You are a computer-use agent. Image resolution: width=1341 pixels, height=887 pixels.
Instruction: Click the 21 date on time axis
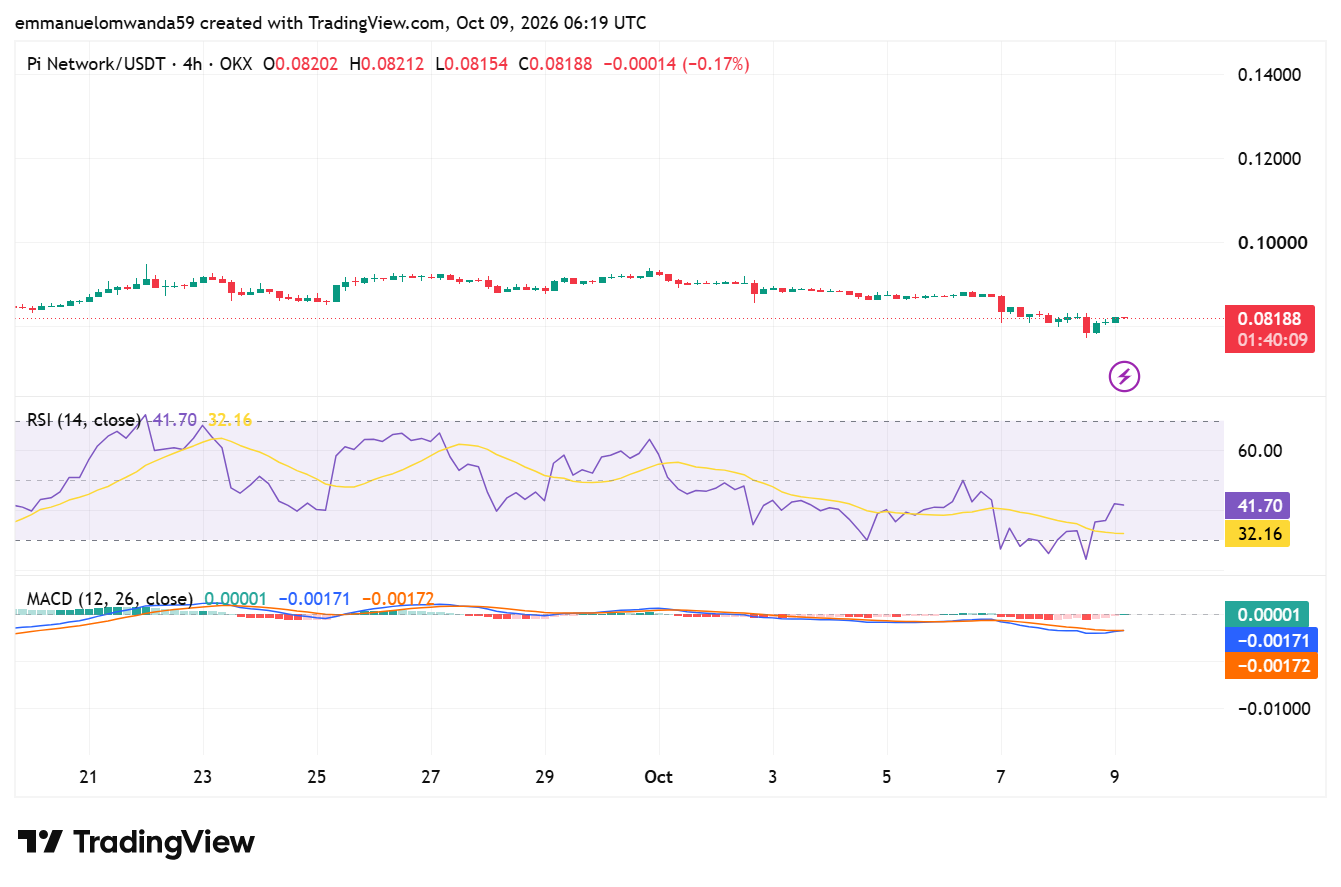pos(89,777)
